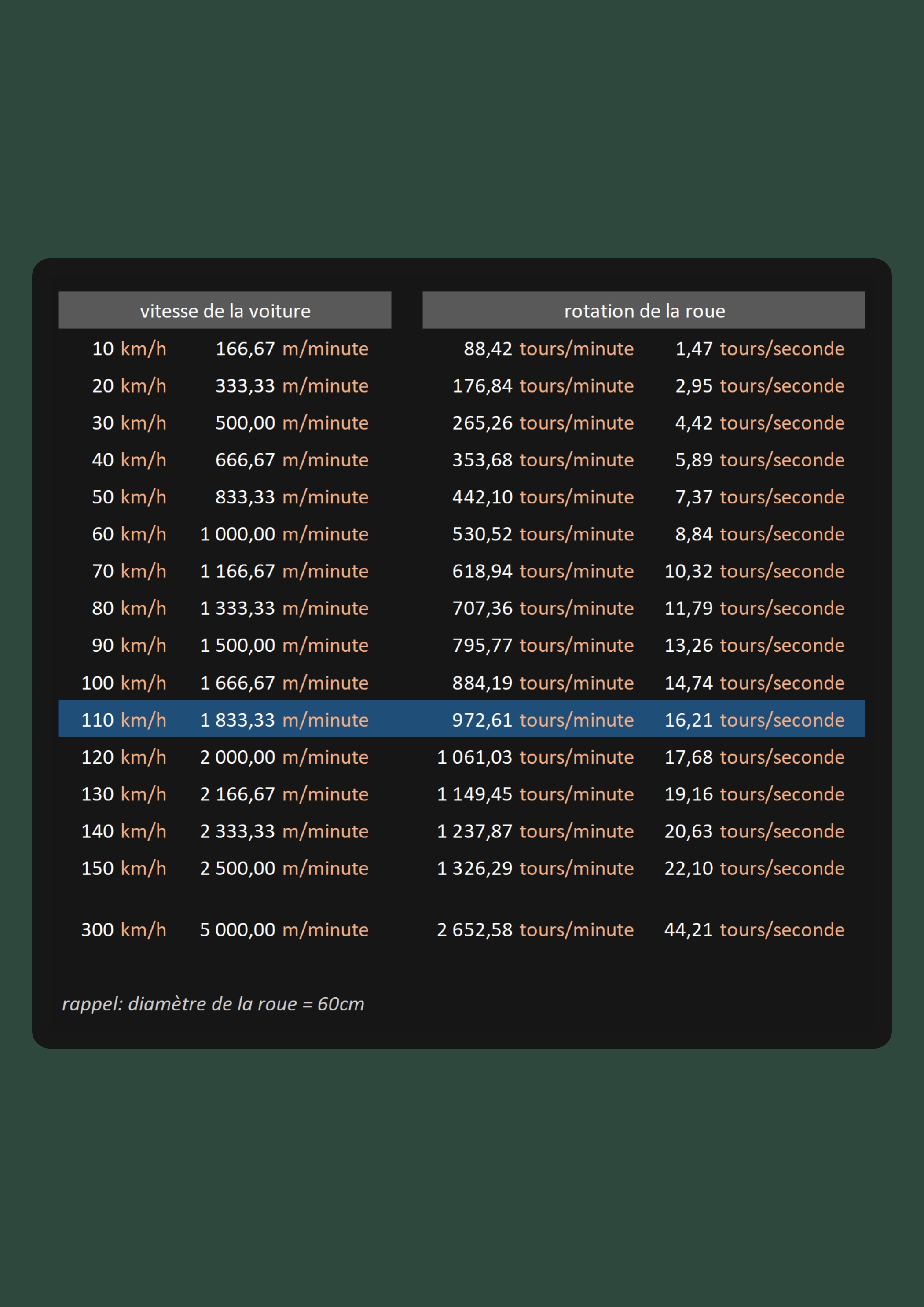Screen dimensions: 924x1307
Task: Select the 10 km/h cell
Action: coord(129,349)
